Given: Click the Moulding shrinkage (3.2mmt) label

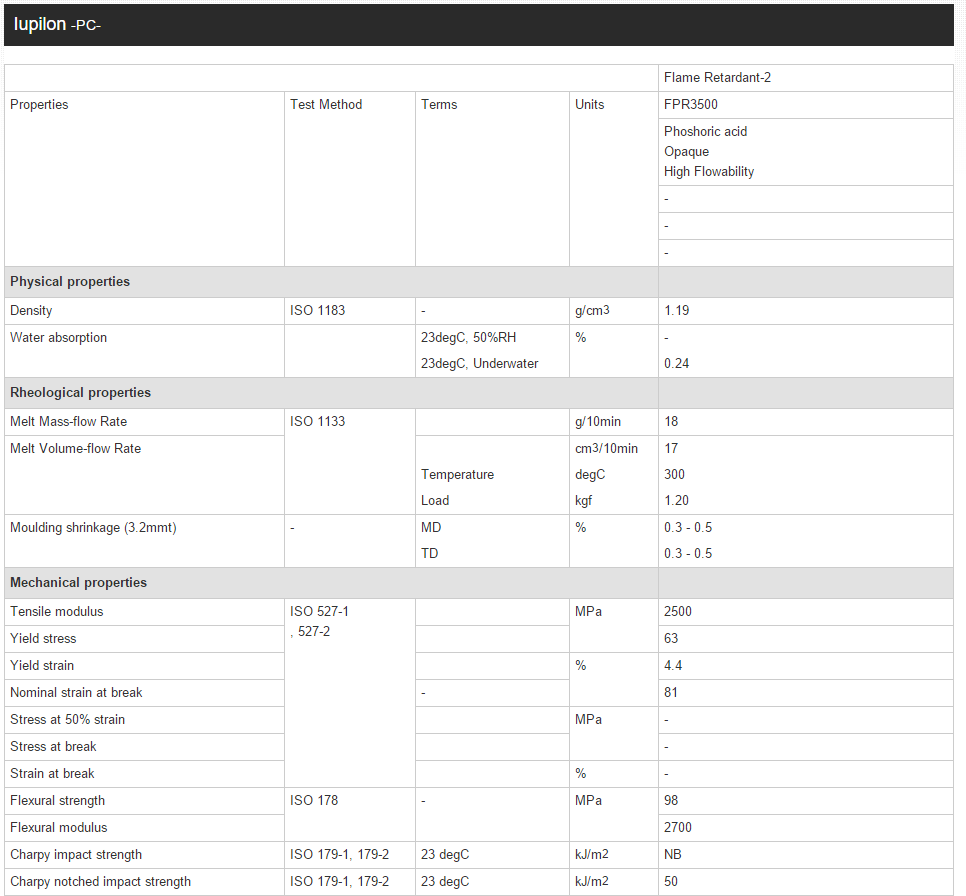Looking at the screenshot, I should point(94,527).
